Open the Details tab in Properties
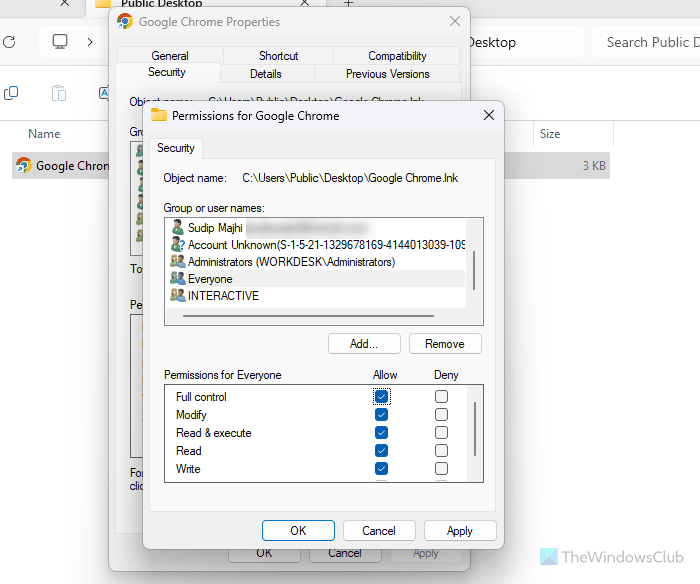The width and height of the screenshot is (700, 584). pyautogui.click(x=266, y=74)
